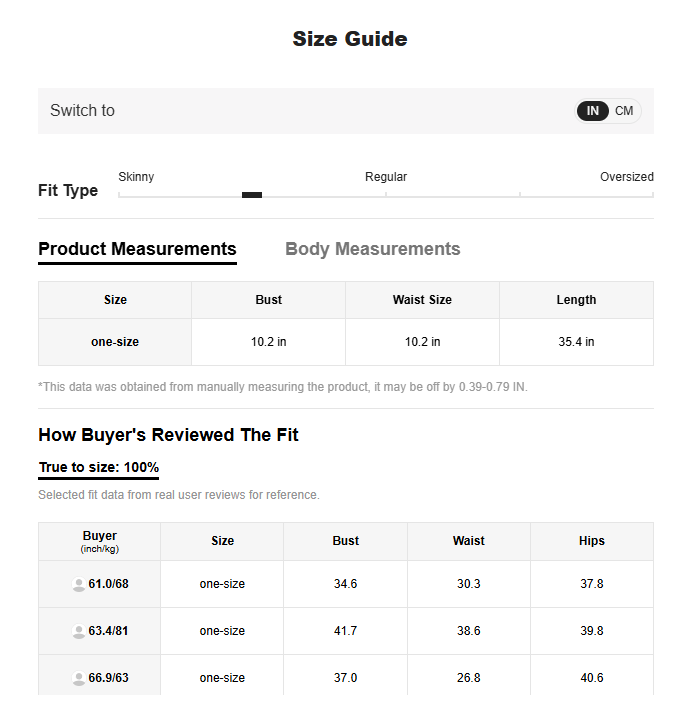Open the Body Measurements tab

[373, 249]
